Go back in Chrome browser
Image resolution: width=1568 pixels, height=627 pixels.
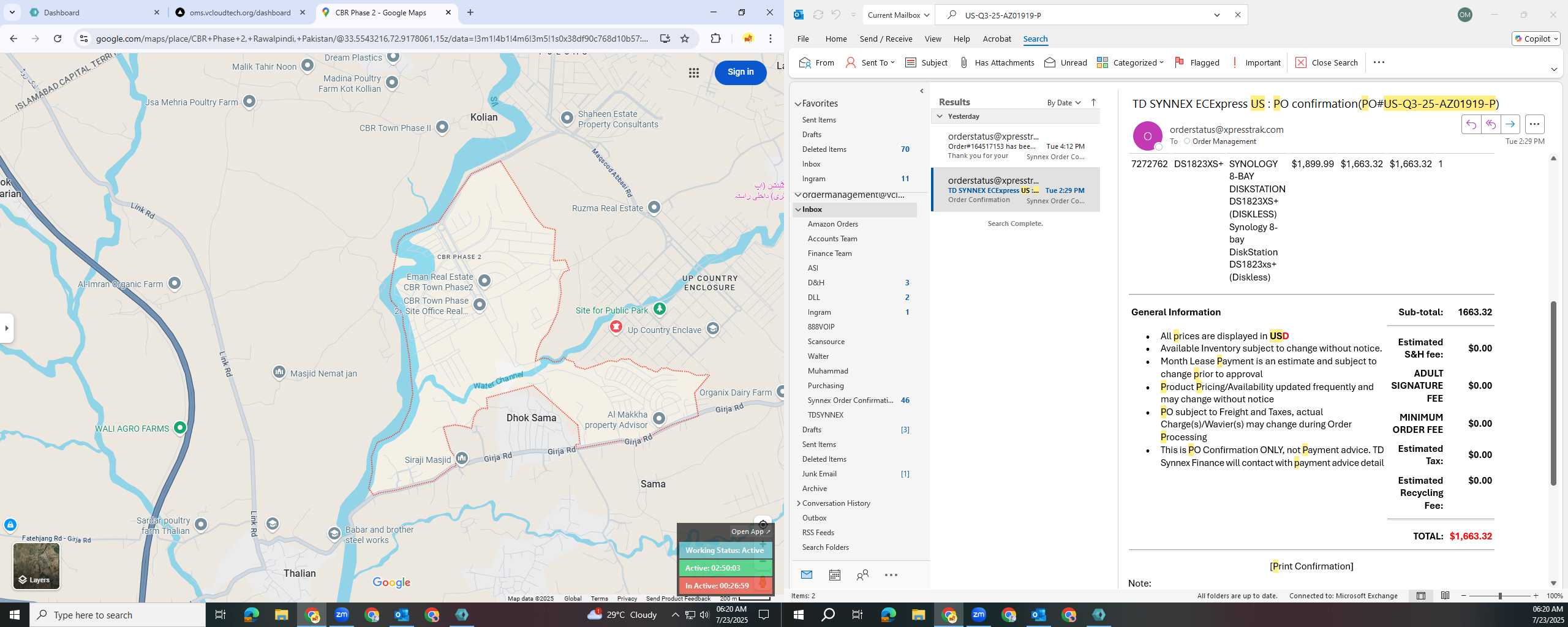13,39
